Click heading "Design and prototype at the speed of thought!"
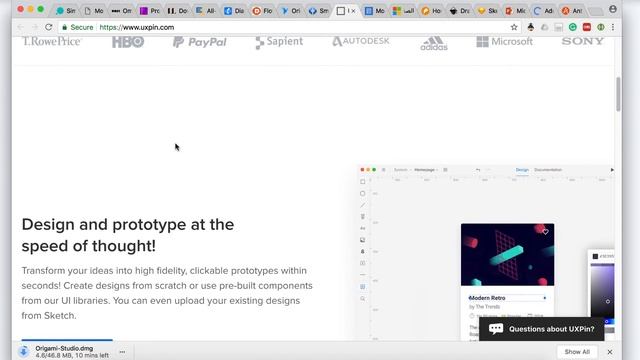 coord(128,235)
